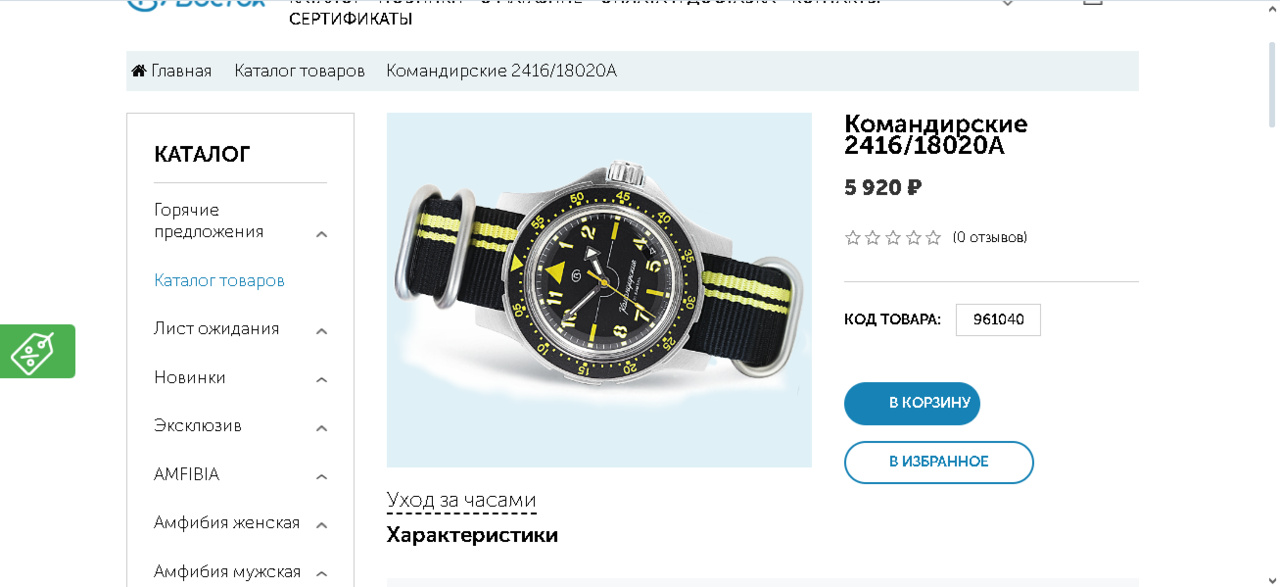Expand the Эксклюзив category chevron

(x=321, y=428)
